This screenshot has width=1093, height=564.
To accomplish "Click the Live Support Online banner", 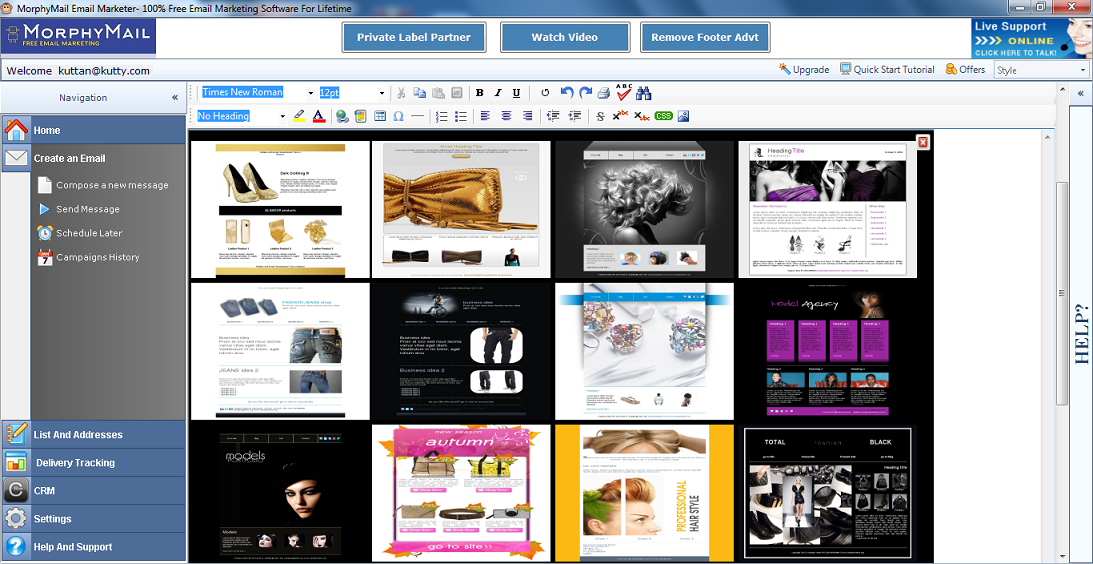I will tap(1030, 38).
